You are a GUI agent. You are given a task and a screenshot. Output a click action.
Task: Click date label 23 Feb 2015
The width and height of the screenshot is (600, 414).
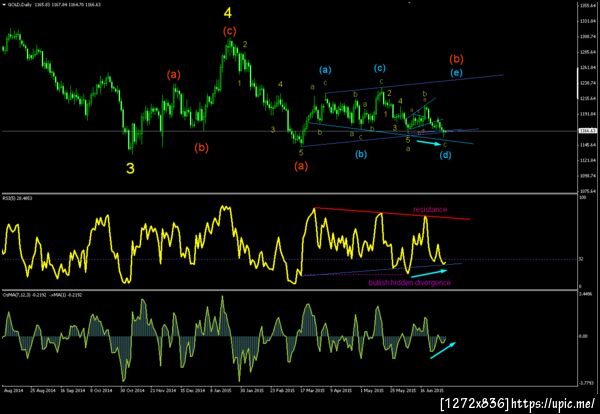click(x=281, y=391)
